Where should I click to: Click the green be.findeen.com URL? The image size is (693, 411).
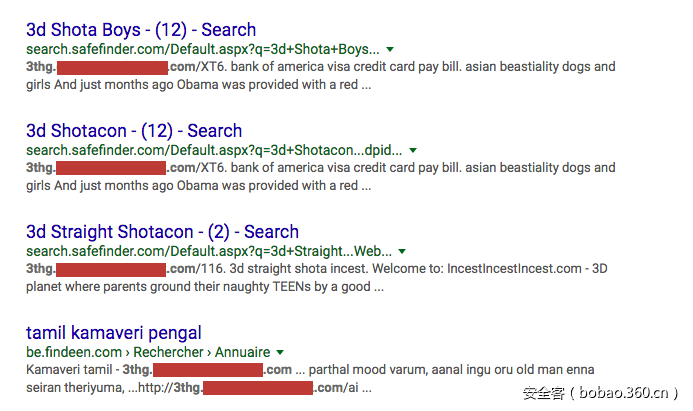coord(65,352)
